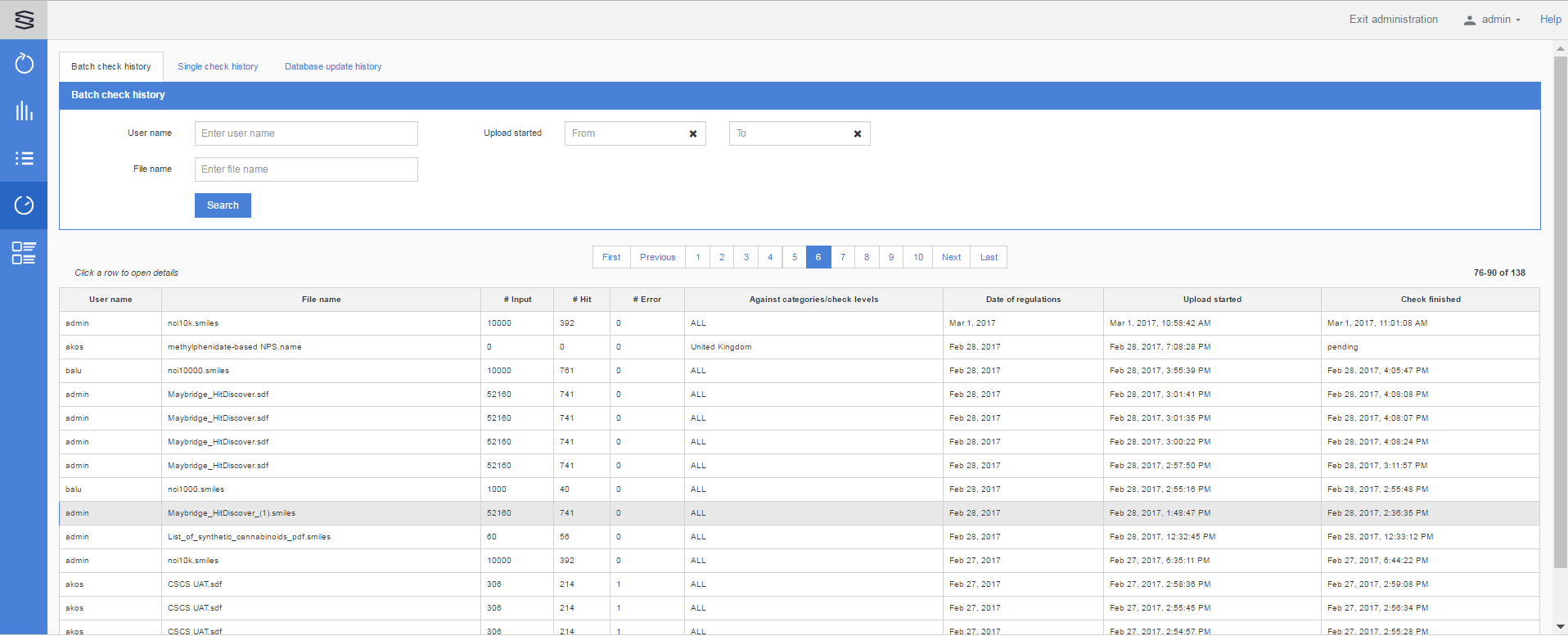Open the nci10000.smiles row

click(799, 371)
